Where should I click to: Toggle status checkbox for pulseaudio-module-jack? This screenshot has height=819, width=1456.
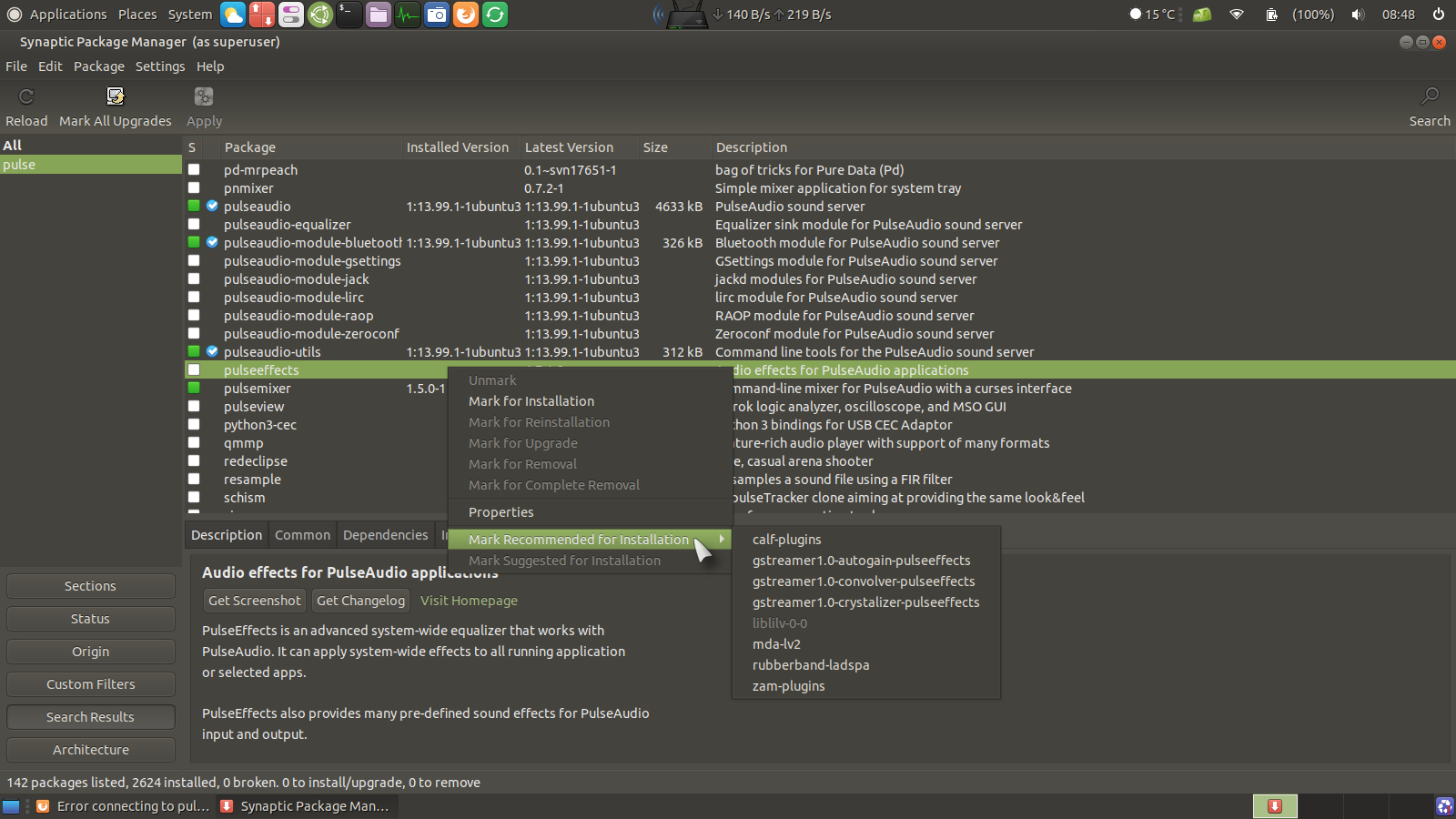click(x=194, y=278)
